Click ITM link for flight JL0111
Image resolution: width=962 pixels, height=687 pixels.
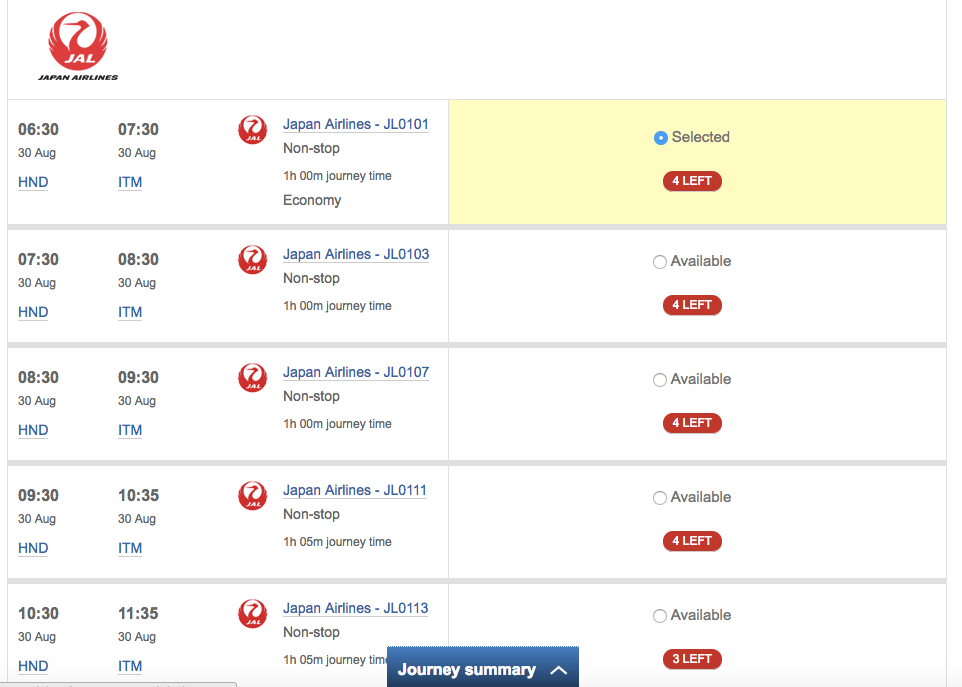tap(130, 548)
